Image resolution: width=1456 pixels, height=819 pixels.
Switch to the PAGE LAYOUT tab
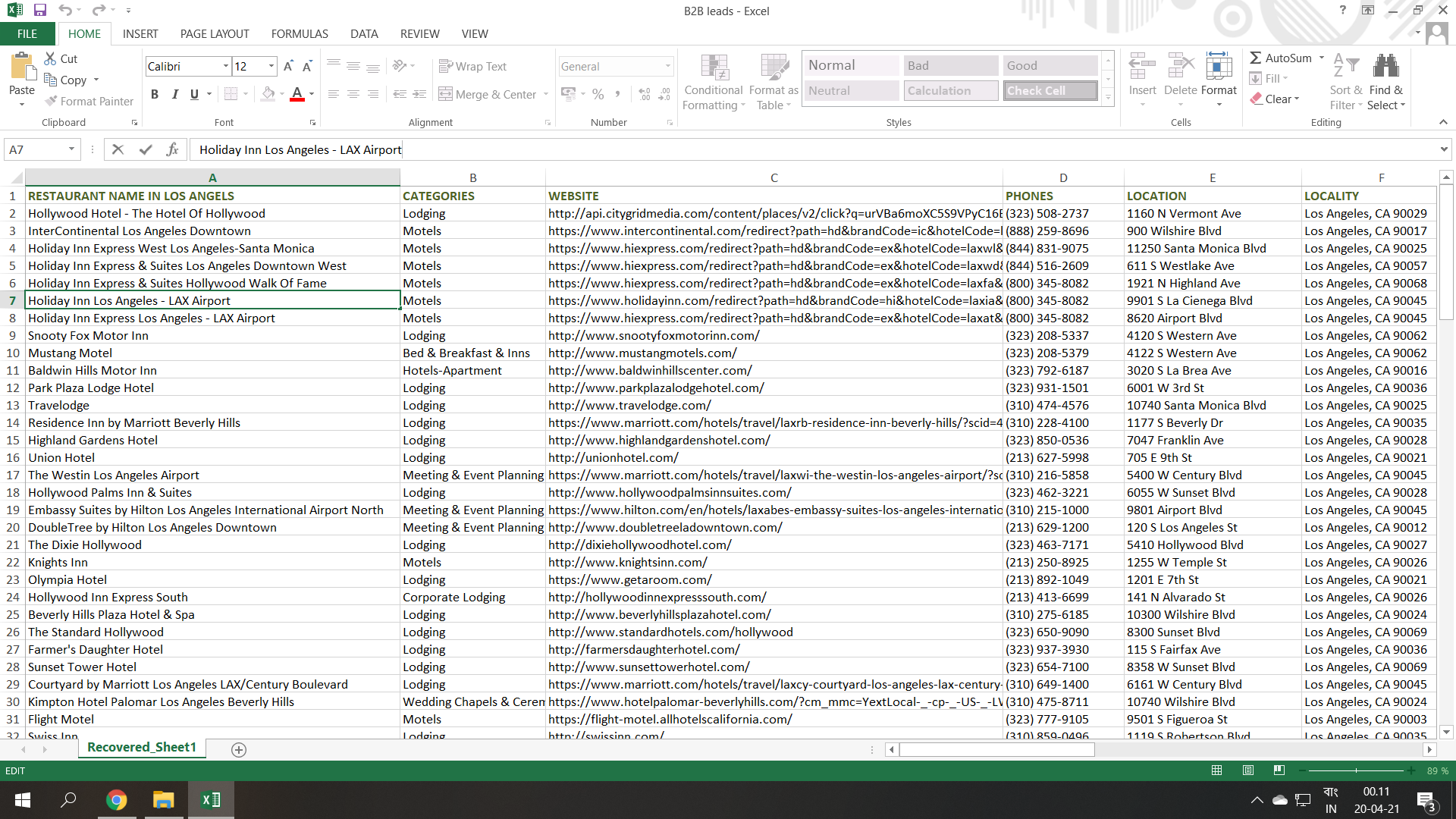[x=215, y=34]
